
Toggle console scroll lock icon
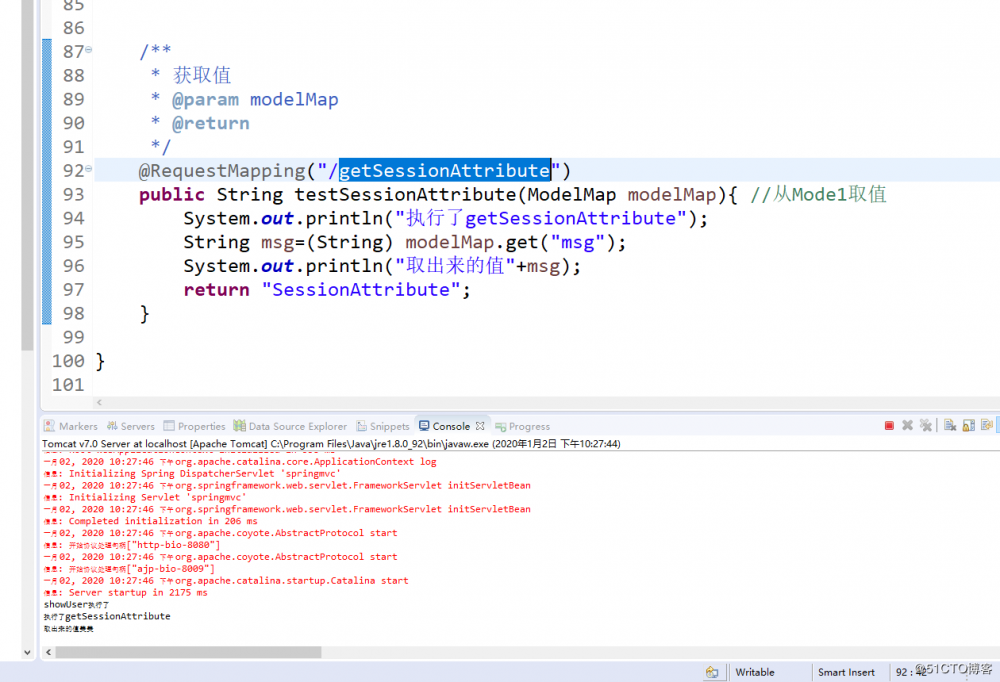[x=969, y=426]
